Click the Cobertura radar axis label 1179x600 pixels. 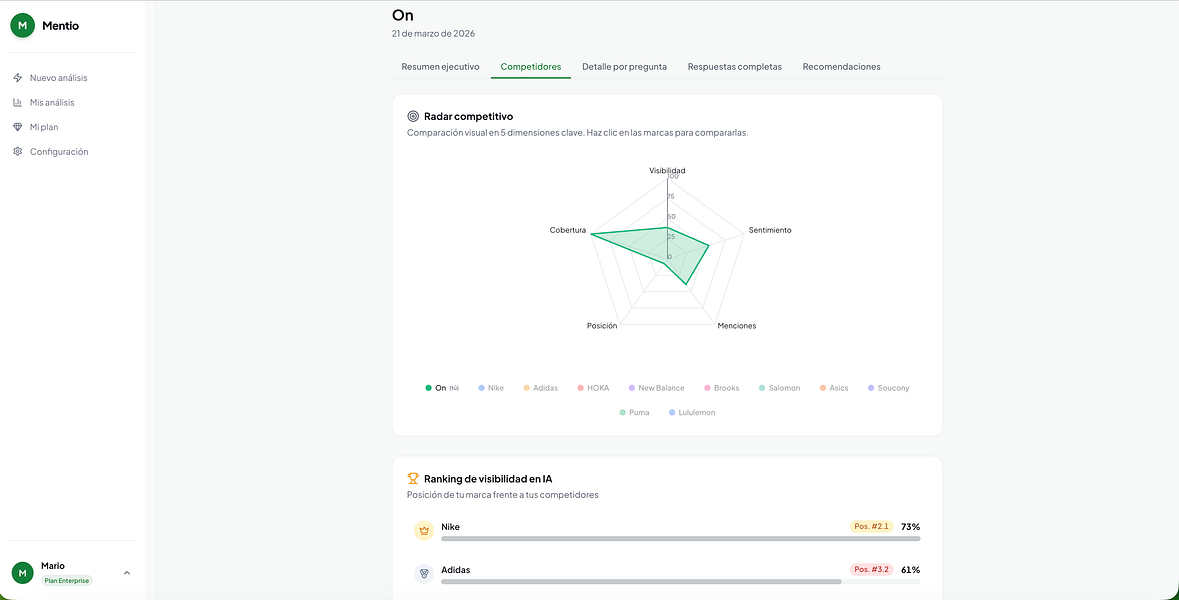click(x=568, y=230)
